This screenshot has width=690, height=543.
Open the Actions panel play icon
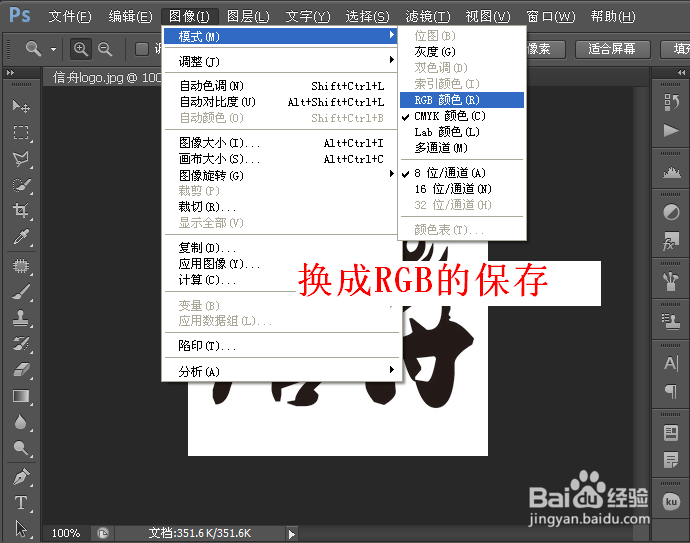(x=671, y=131)
